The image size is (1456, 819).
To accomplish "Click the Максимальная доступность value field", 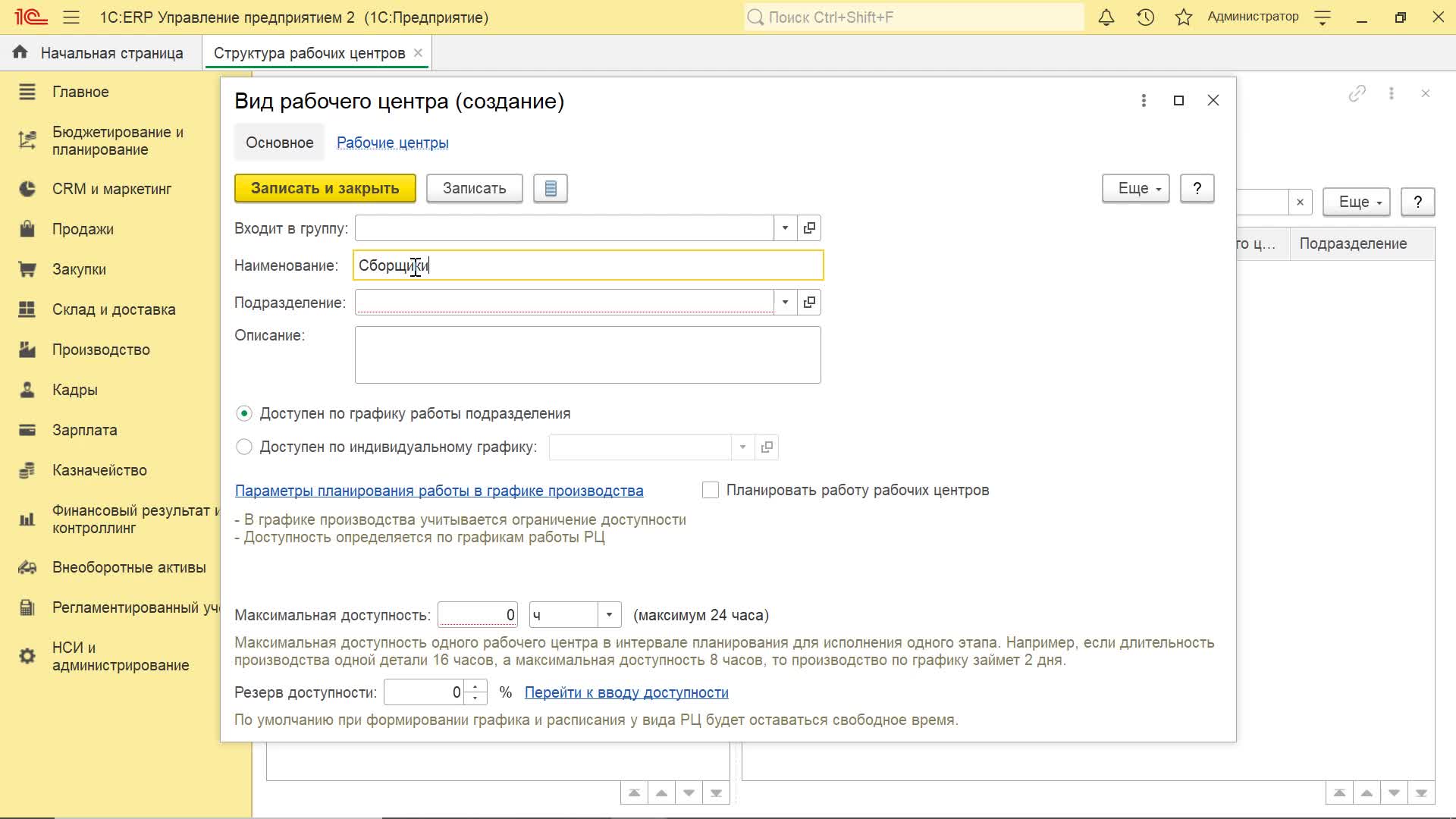I will pos(478,615).
